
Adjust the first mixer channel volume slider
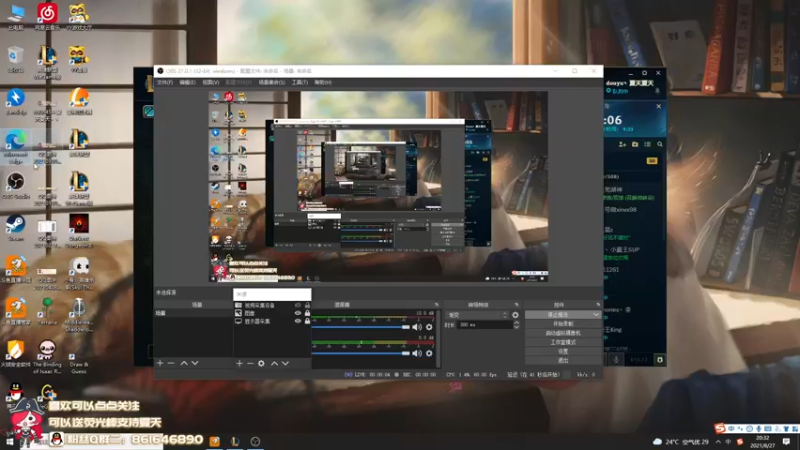[x=361, y=327]
